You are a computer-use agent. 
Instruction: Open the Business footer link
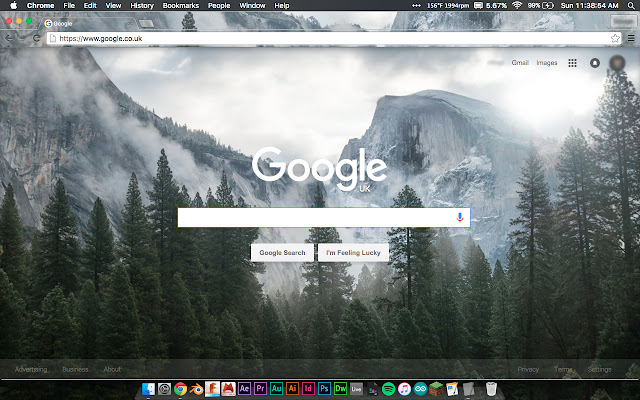75,369
